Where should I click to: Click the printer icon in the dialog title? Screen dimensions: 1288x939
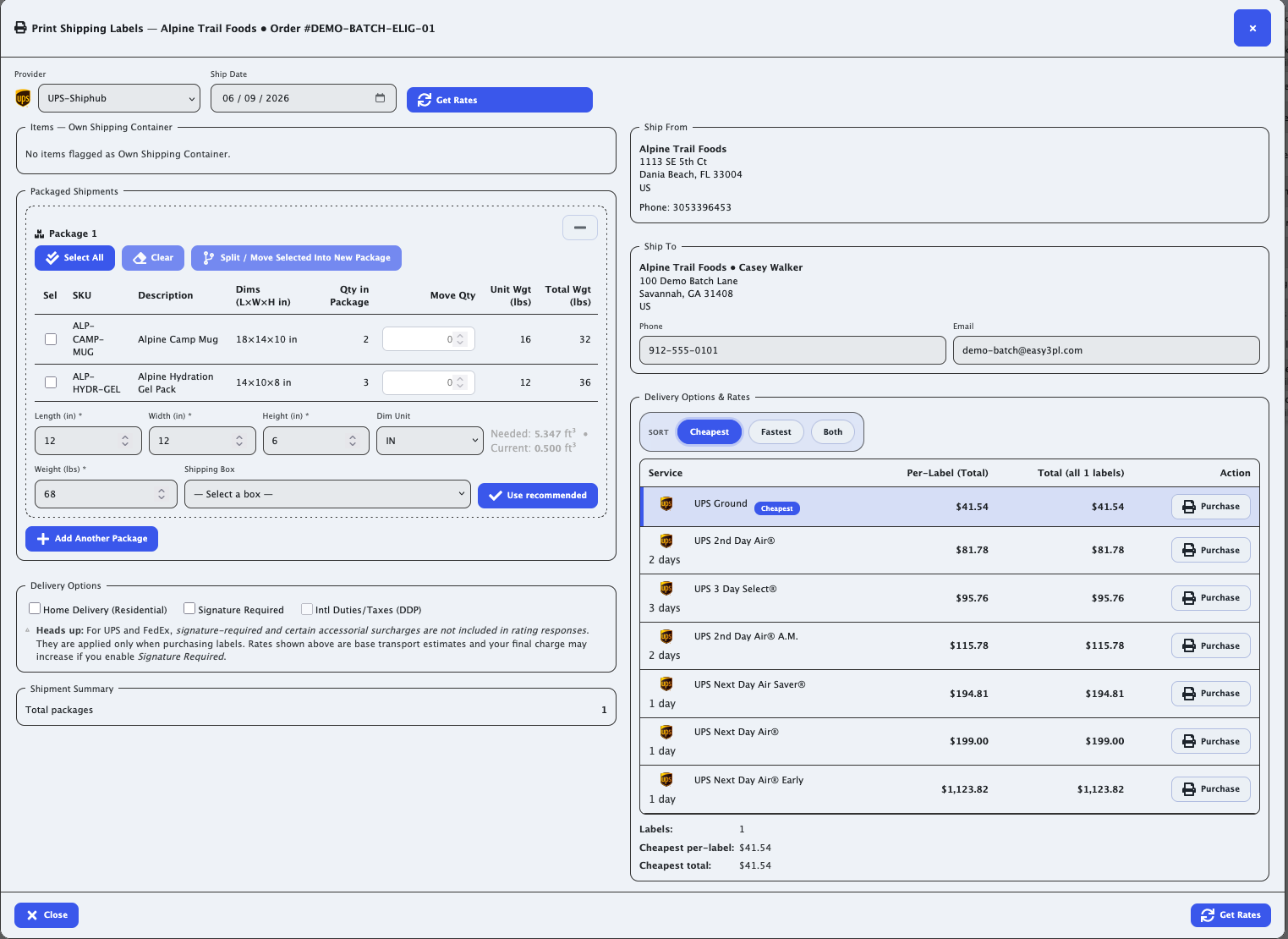tap(20, 28)
